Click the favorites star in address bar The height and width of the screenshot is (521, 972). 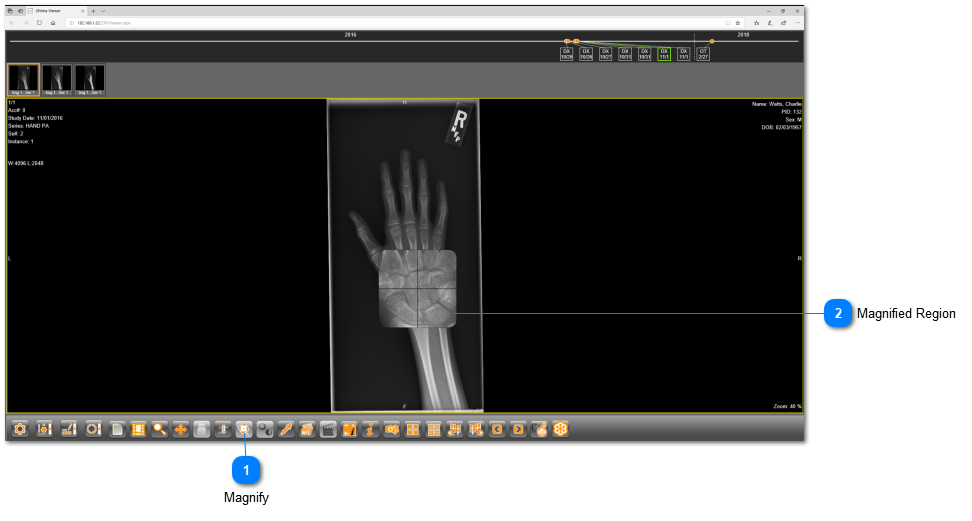(x=738, y=23)
